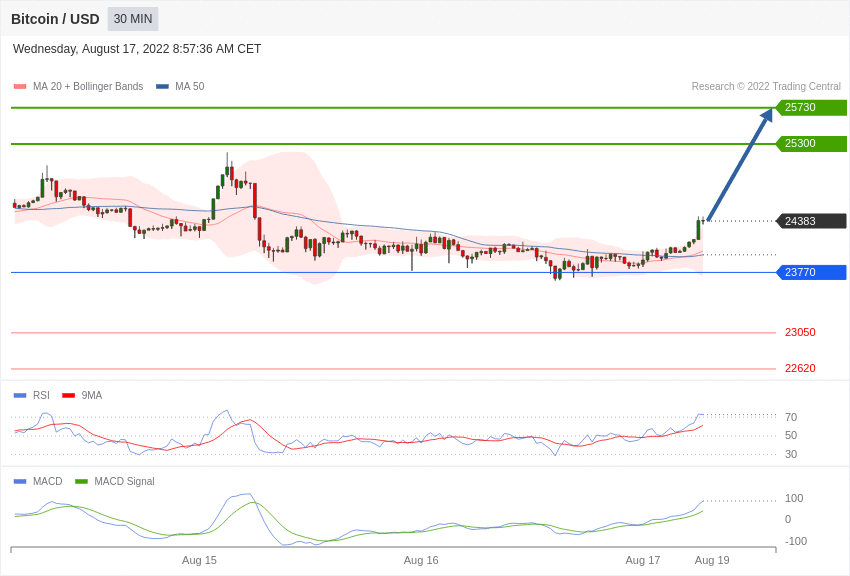Click the 23050 support level value
This screenshot has height=576, width=850.
[800, 332]
